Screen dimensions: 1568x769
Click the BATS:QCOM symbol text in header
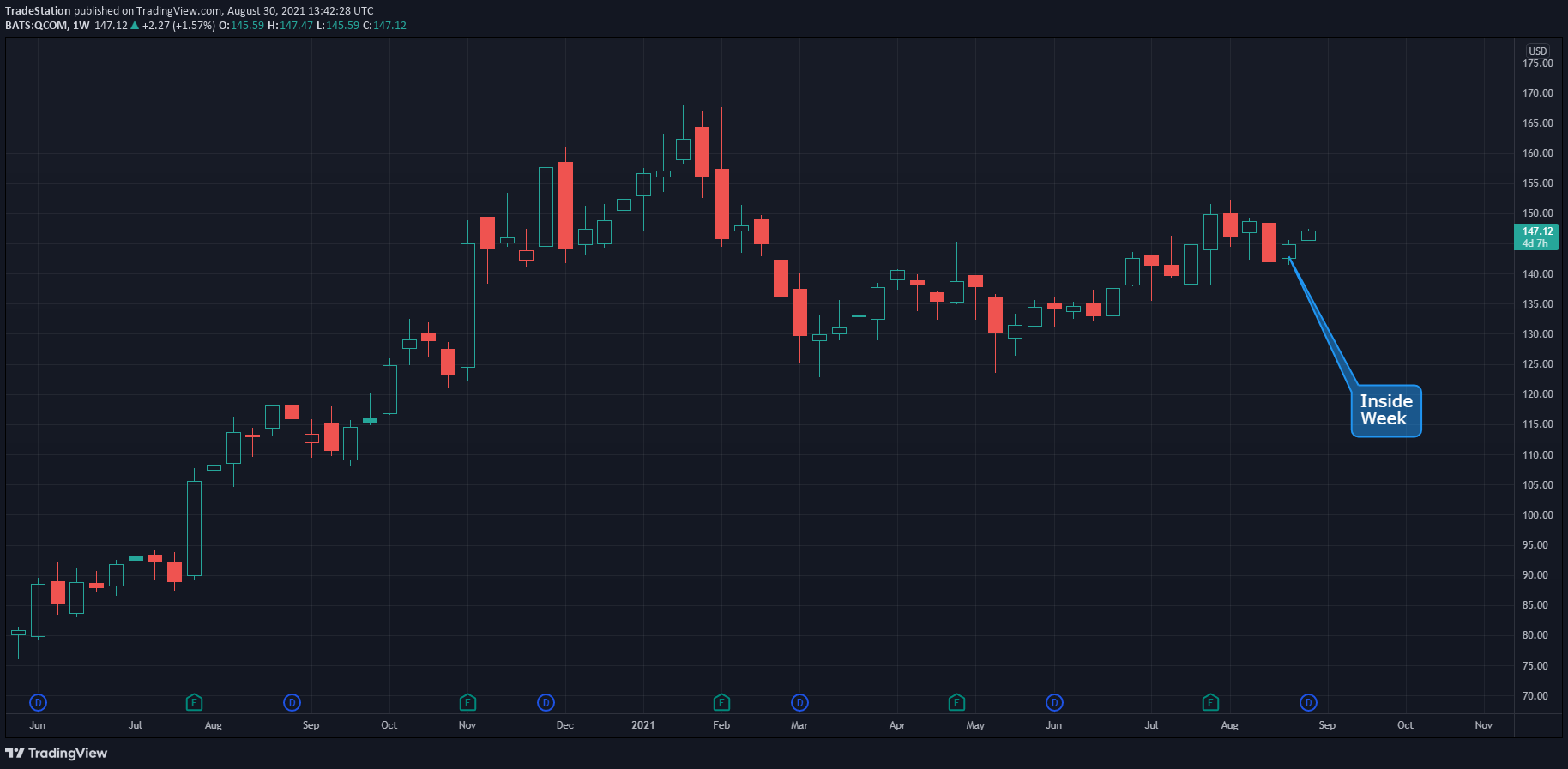36,26
